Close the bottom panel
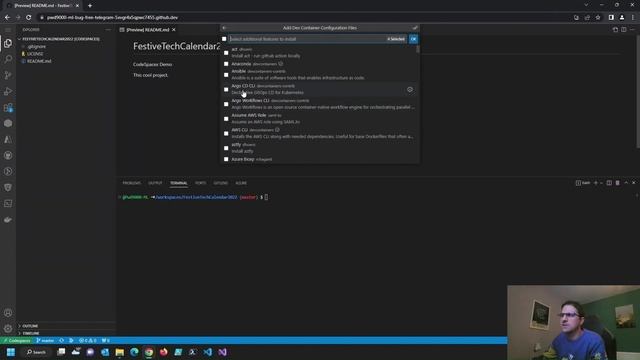 [x=634, y=183]
